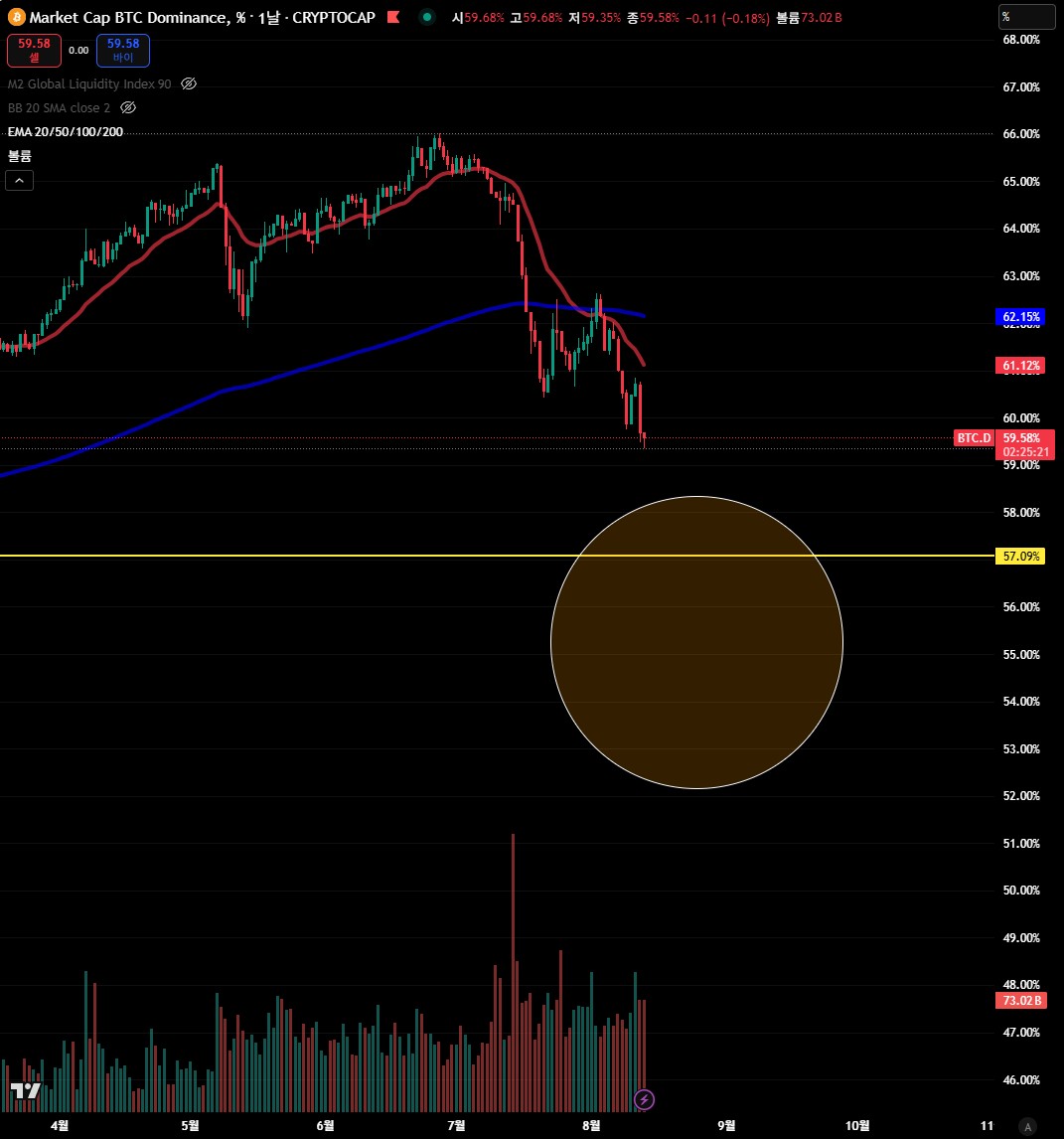Select the EMA 20/50/100/200 indicator label
Screen dimensions: 1064x1139
66,131
